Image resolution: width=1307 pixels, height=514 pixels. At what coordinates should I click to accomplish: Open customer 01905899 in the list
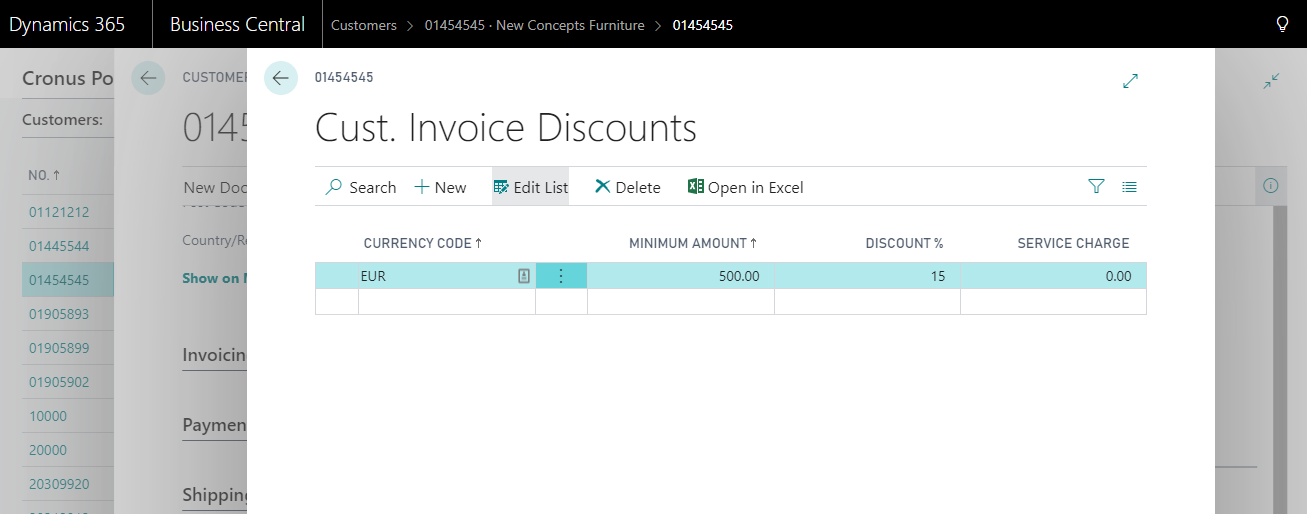pyautogui.click(x=59, y=348)
